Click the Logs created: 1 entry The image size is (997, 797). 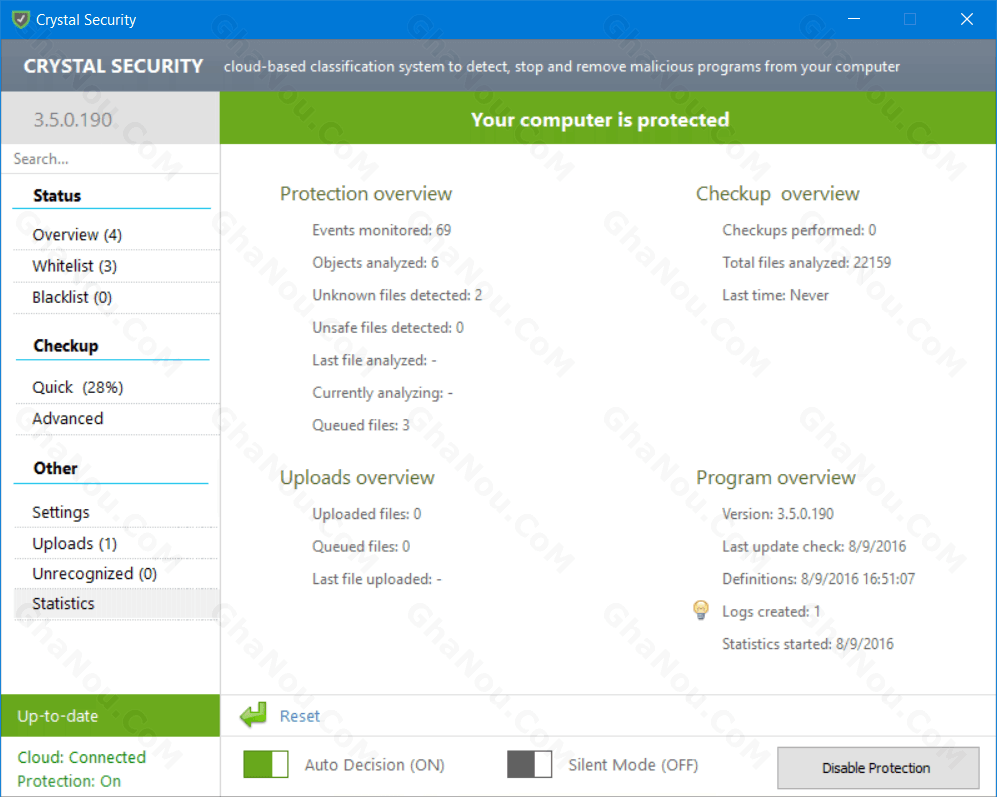(771, 611)
